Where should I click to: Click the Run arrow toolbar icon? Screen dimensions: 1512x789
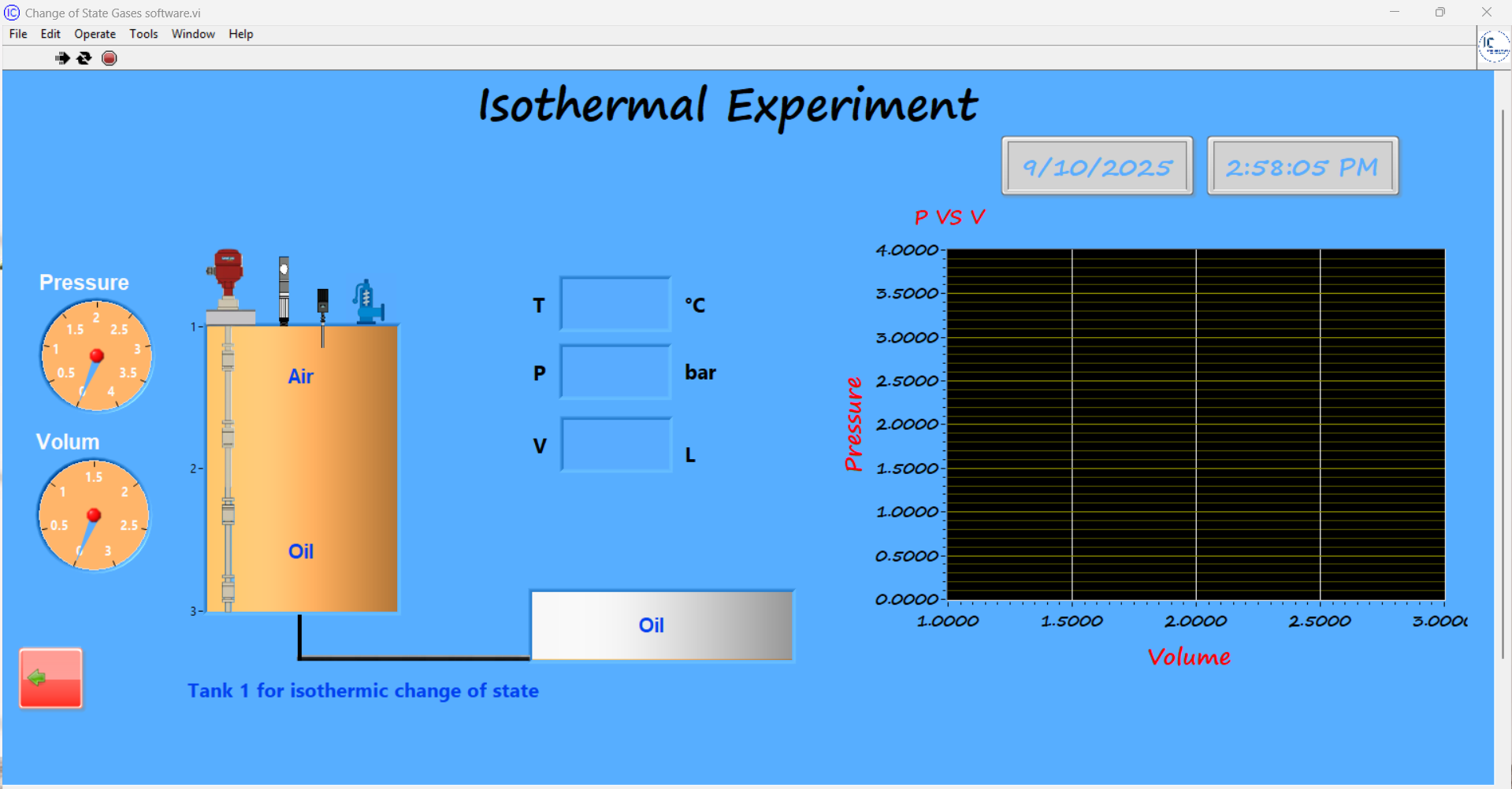(62, 58)
